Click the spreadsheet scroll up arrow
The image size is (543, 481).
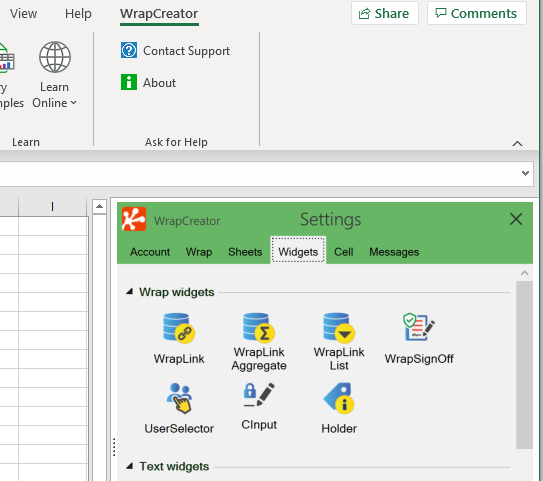click(99, 206)
